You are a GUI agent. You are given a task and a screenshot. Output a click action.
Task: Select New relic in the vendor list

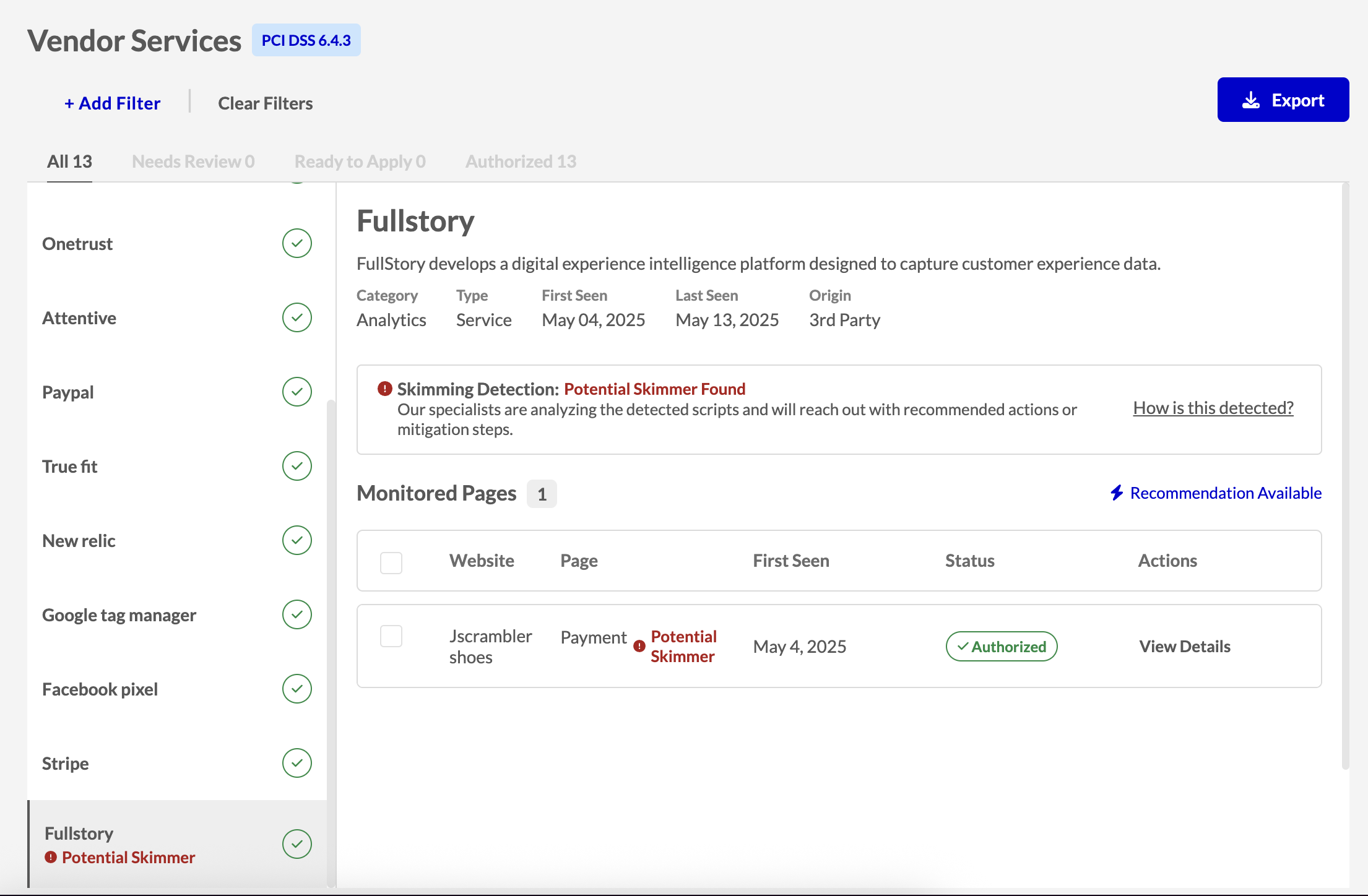pos(177,540)
